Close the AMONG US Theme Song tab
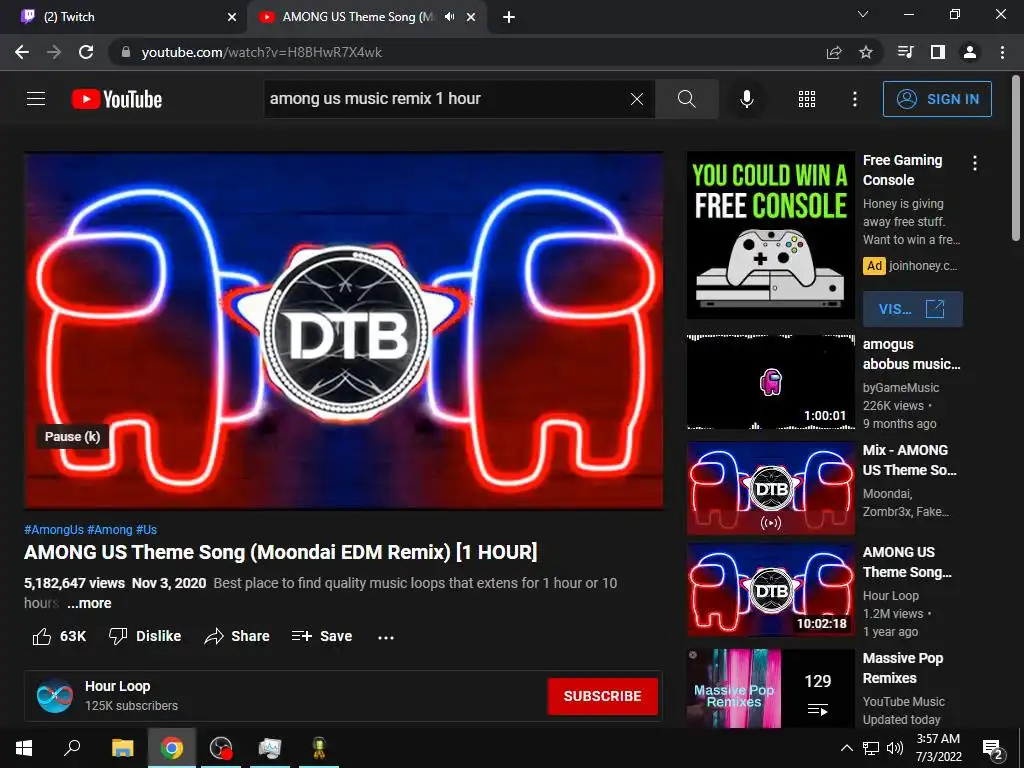This screenshot has width=1024, height=768. point(471,17)
